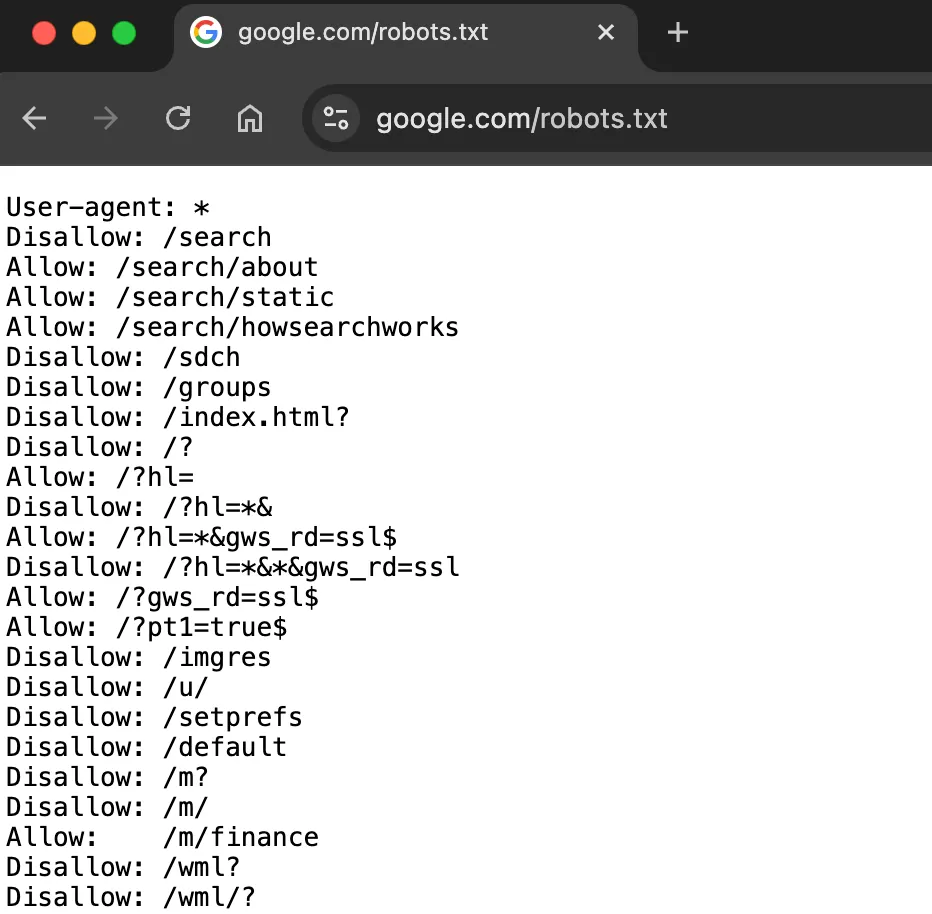Click the 'Disallow: /?' line
The image size is (932, 914).
(x=100, y=447)
